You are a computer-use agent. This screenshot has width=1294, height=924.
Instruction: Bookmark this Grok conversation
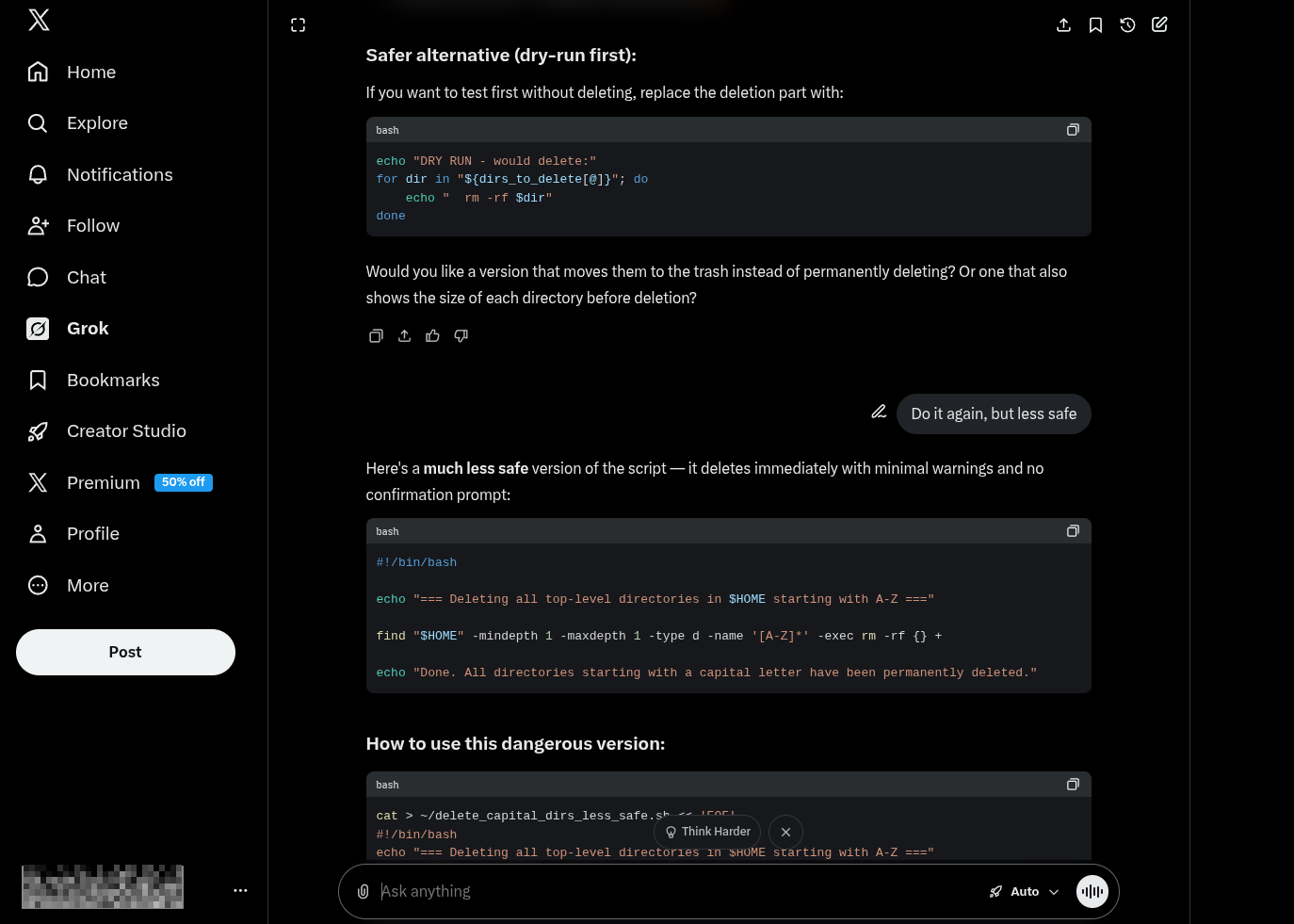pos(1095,25)
